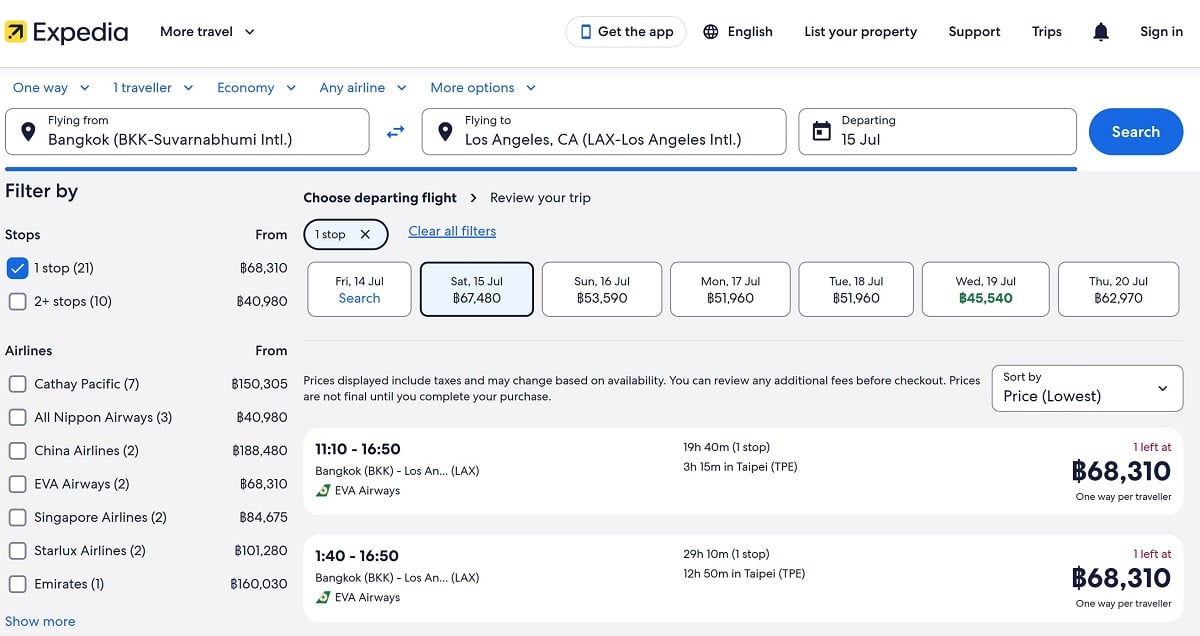This screenshot has width=1200, height=636.
Task: Select Sat, 15 Jul date tab
Action: click(x=477, y=289)
